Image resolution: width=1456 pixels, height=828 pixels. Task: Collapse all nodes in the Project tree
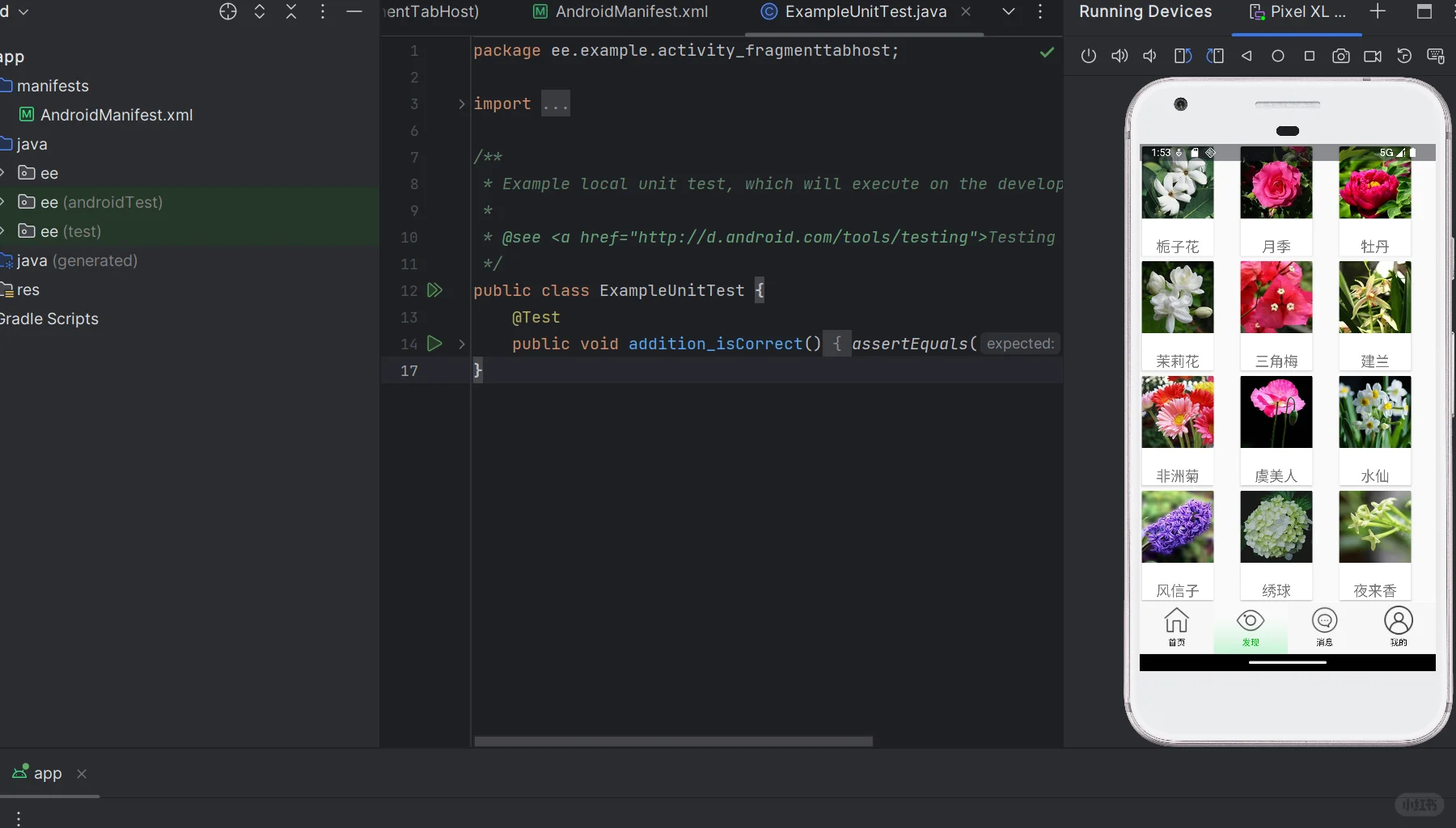[290, 12]
